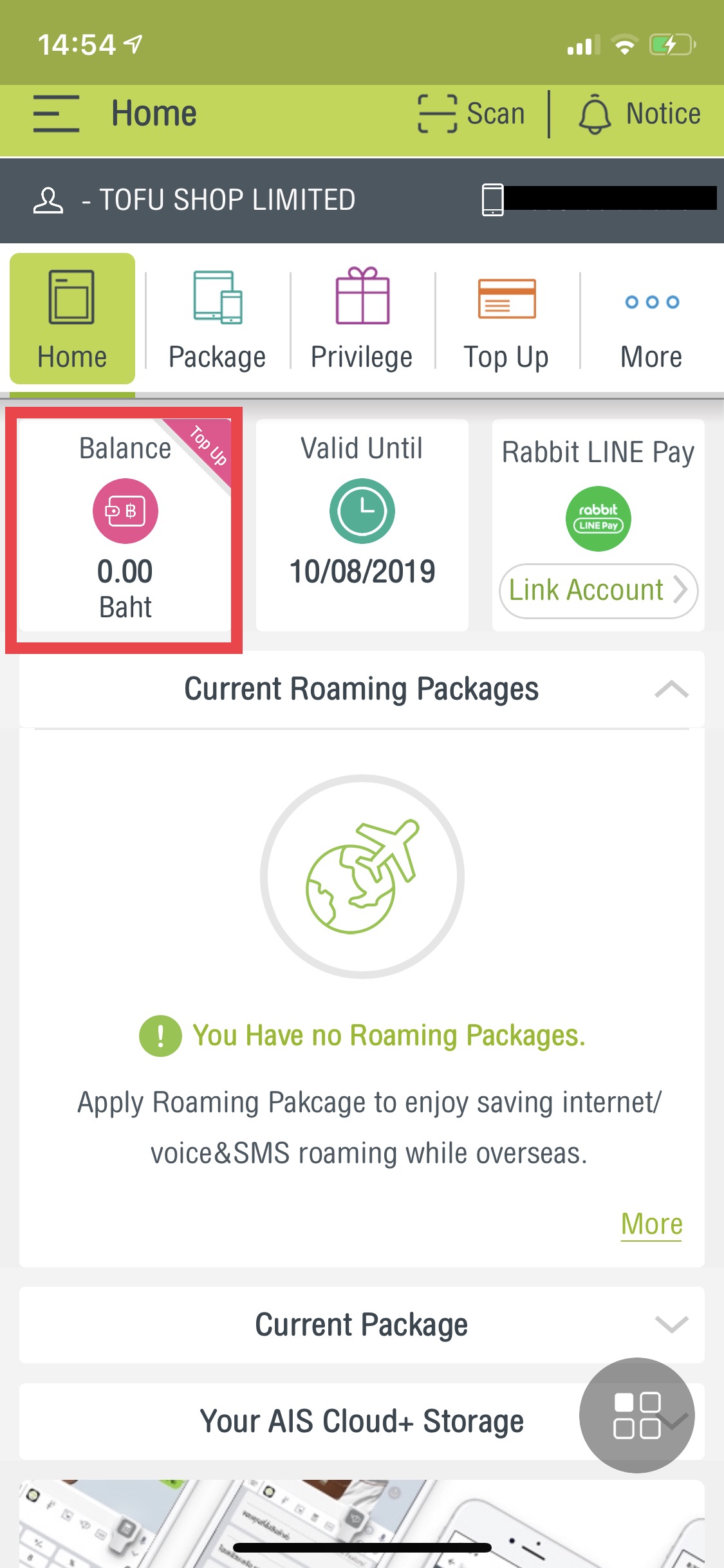The image size is (724, 1568).
Task: Open the hamburger side menu
Action: point(56,114)
